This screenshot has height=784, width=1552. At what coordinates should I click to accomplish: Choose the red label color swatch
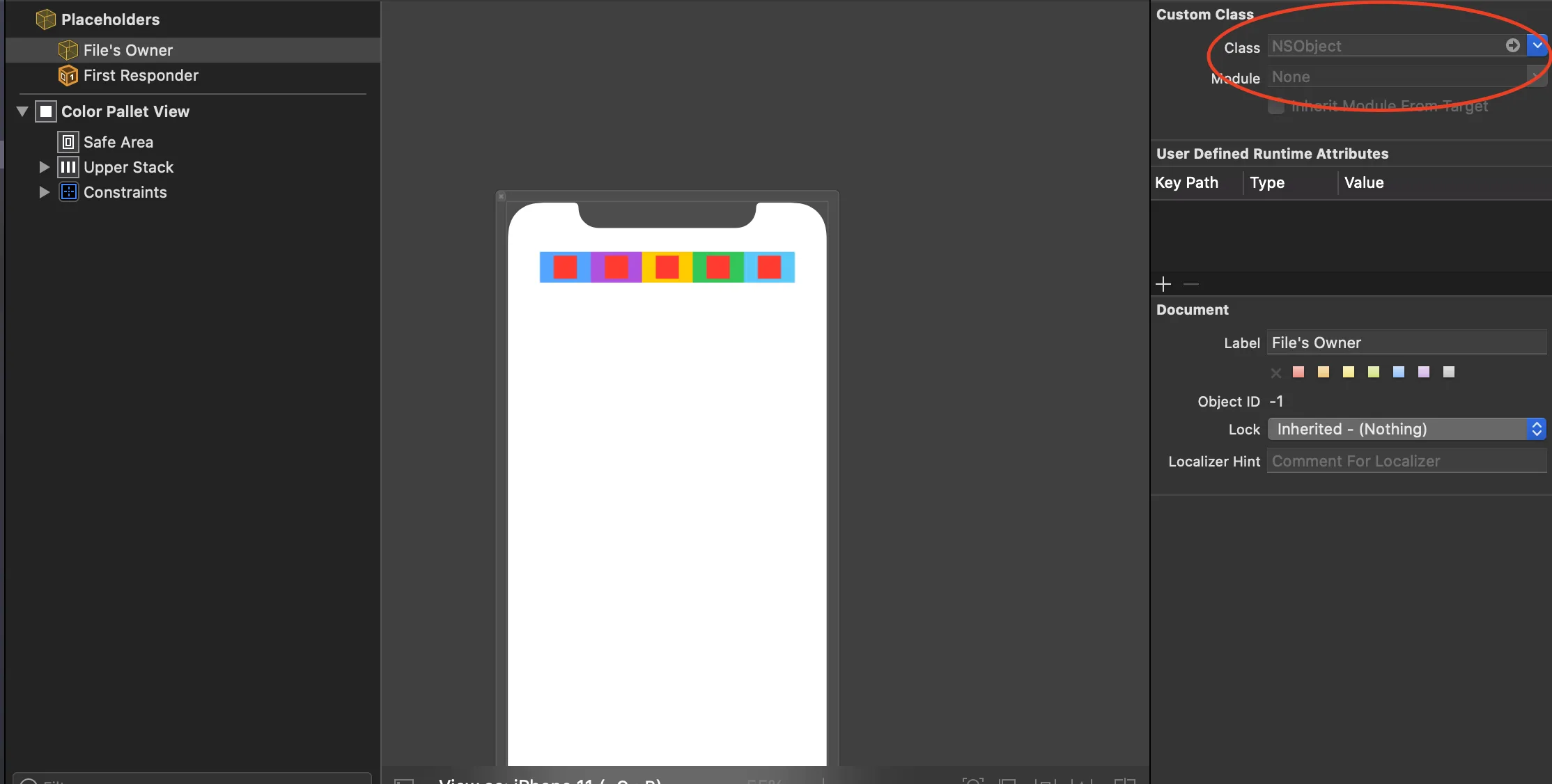coord(1298,373)
